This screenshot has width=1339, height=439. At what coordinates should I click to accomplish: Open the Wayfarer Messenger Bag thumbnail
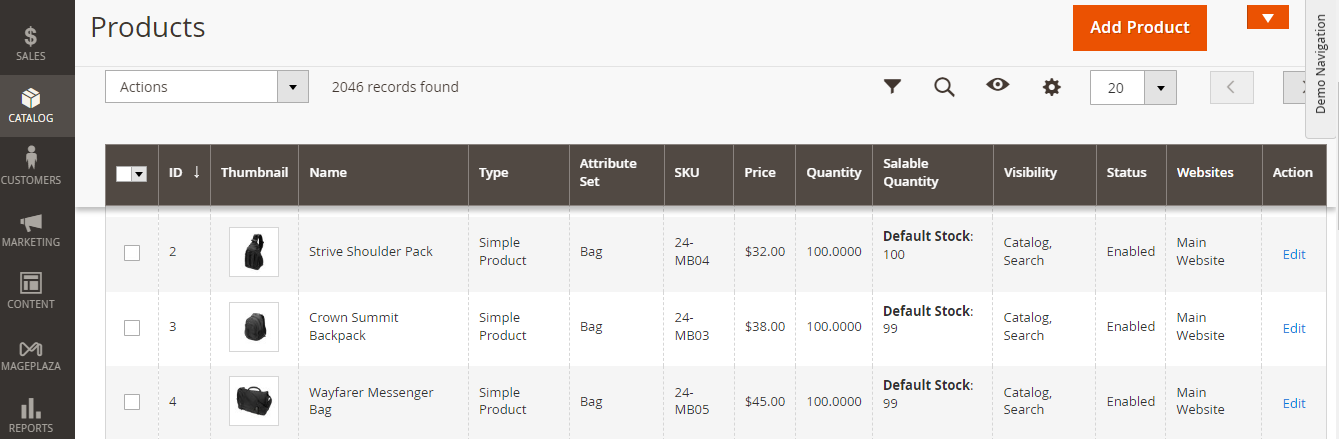tap(254, 401)
